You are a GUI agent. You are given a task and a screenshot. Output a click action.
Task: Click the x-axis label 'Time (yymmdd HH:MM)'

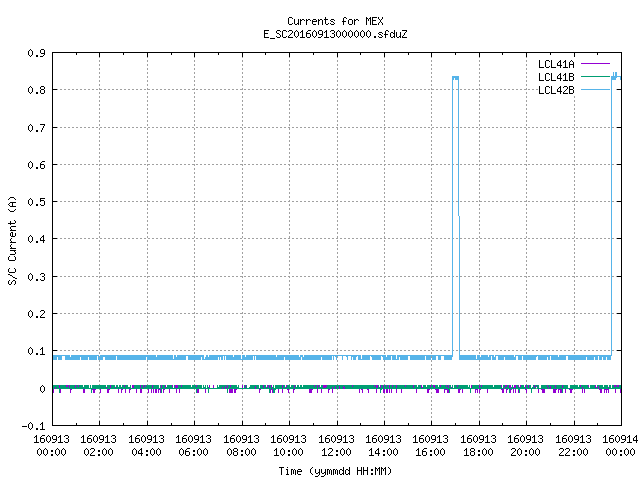pos(335,471)
